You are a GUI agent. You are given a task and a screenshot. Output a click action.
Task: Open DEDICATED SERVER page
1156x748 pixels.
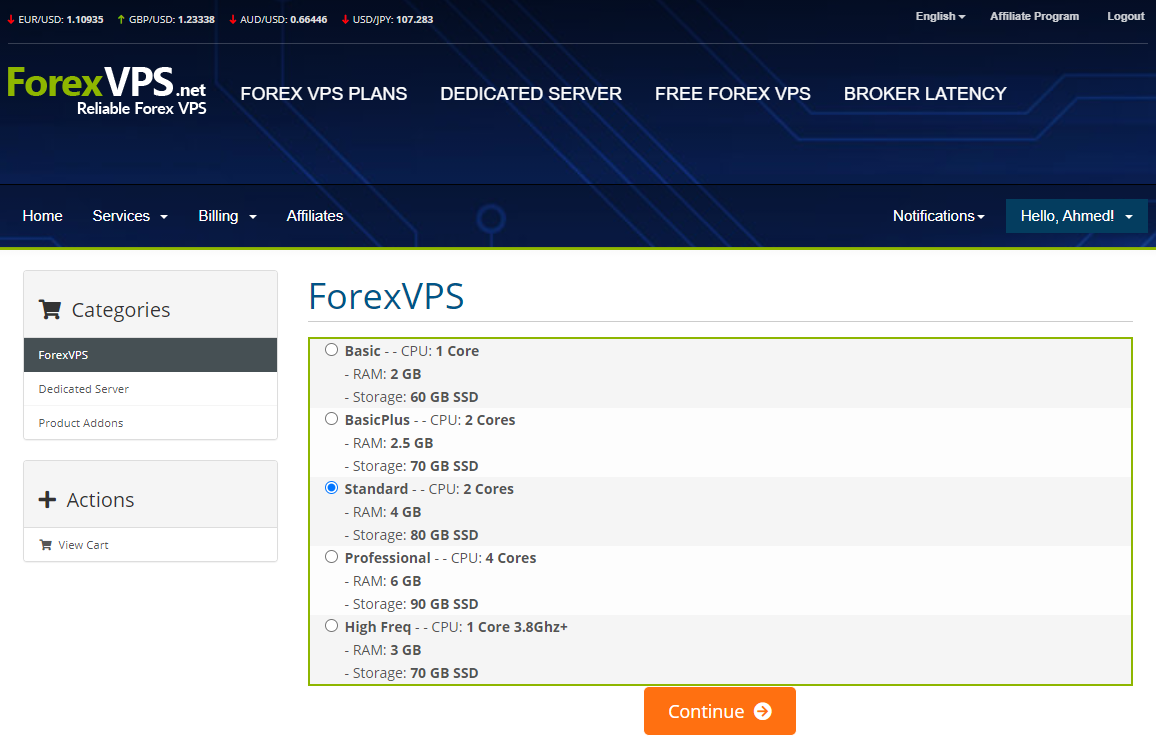531,94
